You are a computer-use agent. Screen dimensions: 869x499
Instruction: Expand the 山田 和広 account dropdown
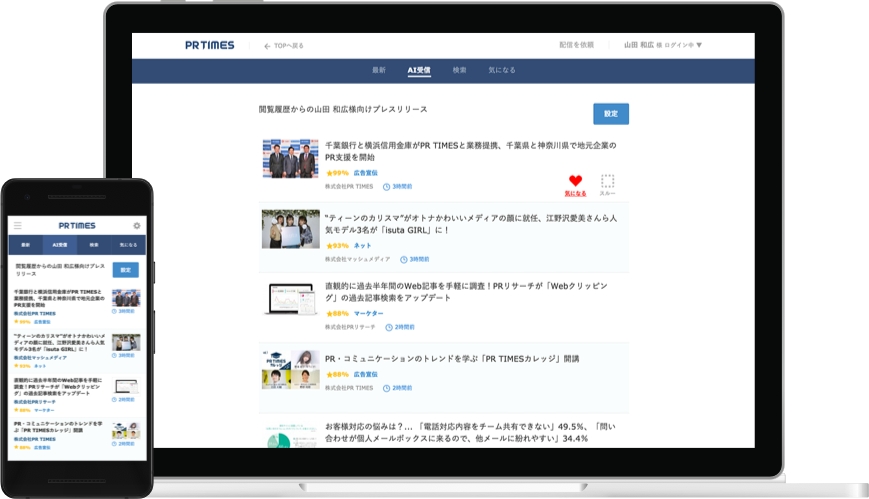[663, 45]
